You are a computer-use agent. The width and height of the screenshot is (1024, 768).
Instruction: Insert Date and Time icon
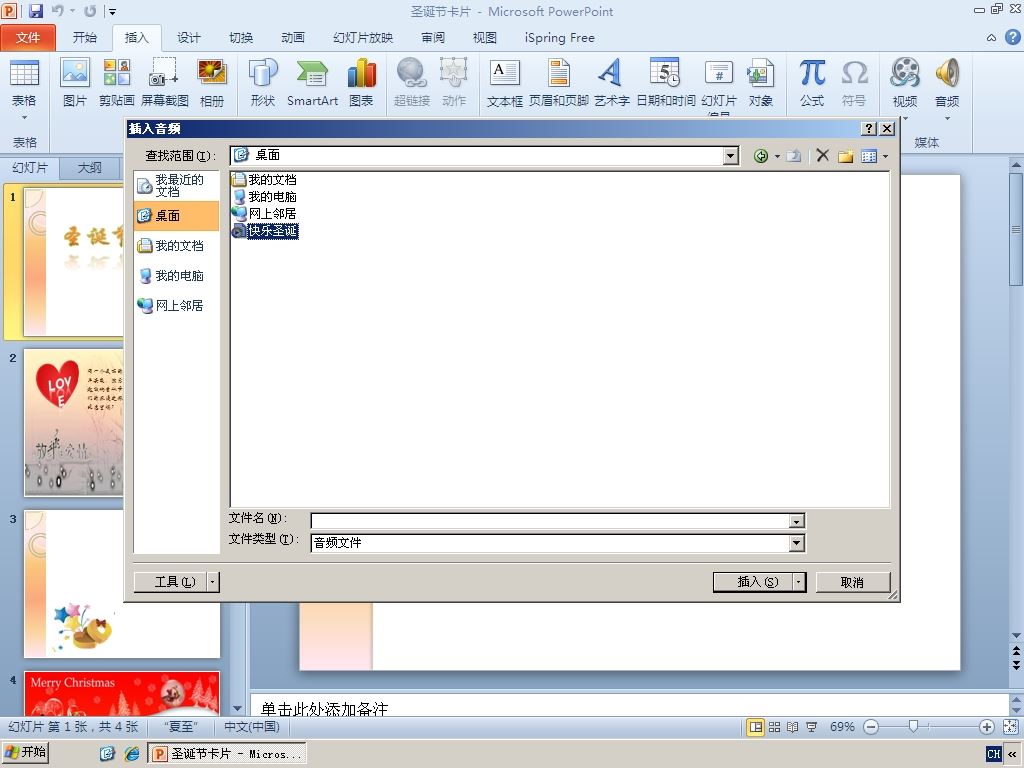665,72
